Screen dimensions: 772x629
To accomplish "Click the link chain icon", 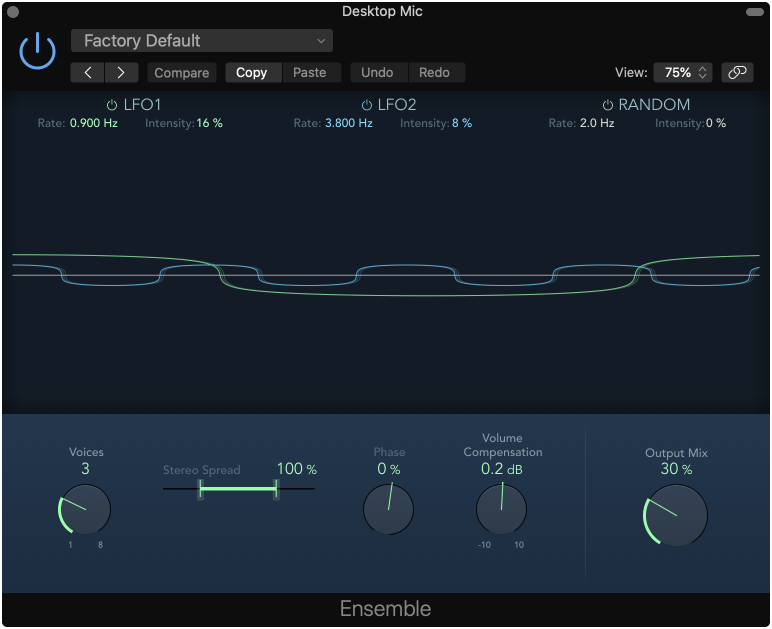I will coord(737,73).
